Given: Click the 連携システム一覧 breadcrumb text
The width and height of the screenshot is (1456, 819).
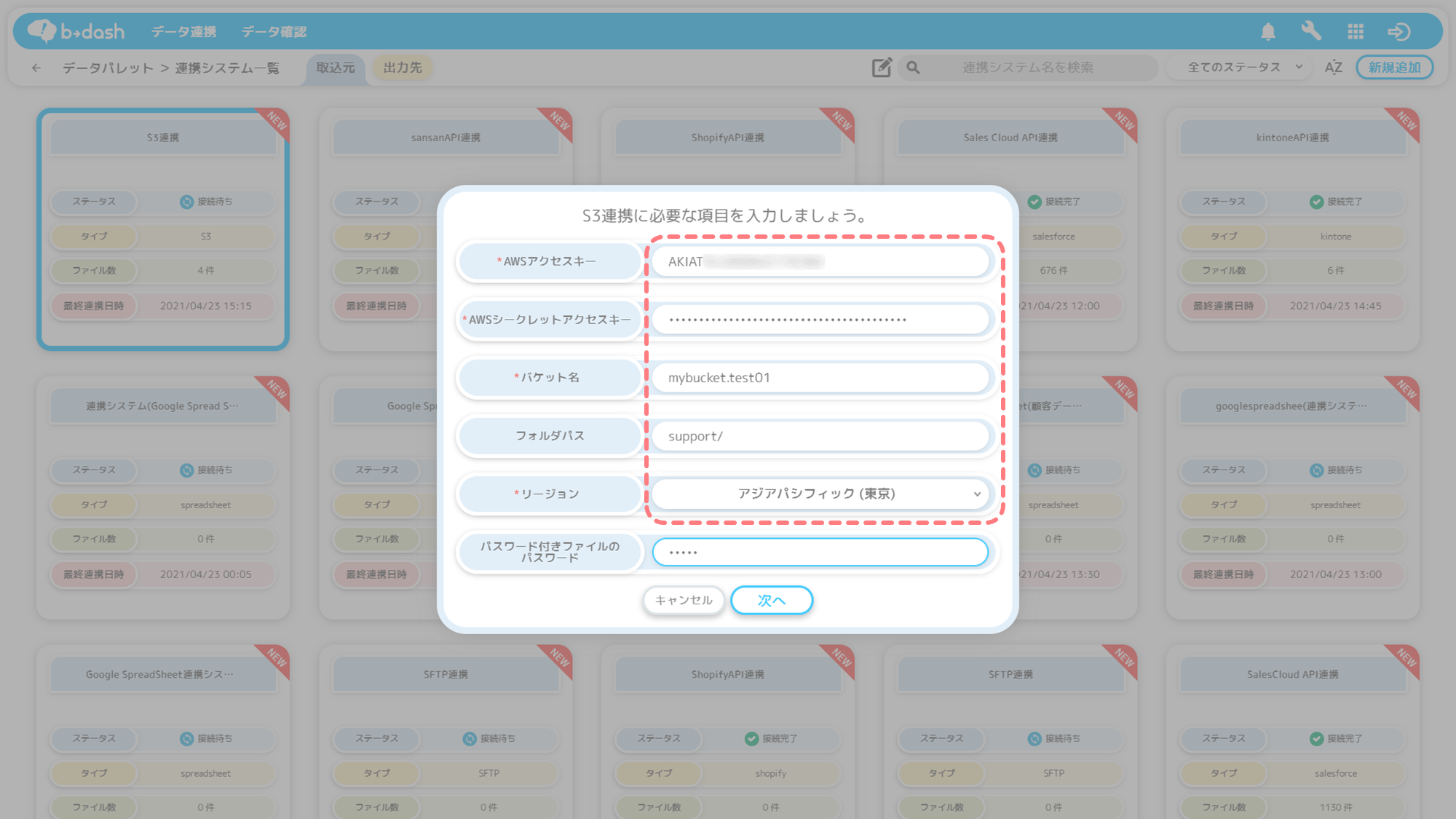Looking at the screenshot, I should [227, 68].
